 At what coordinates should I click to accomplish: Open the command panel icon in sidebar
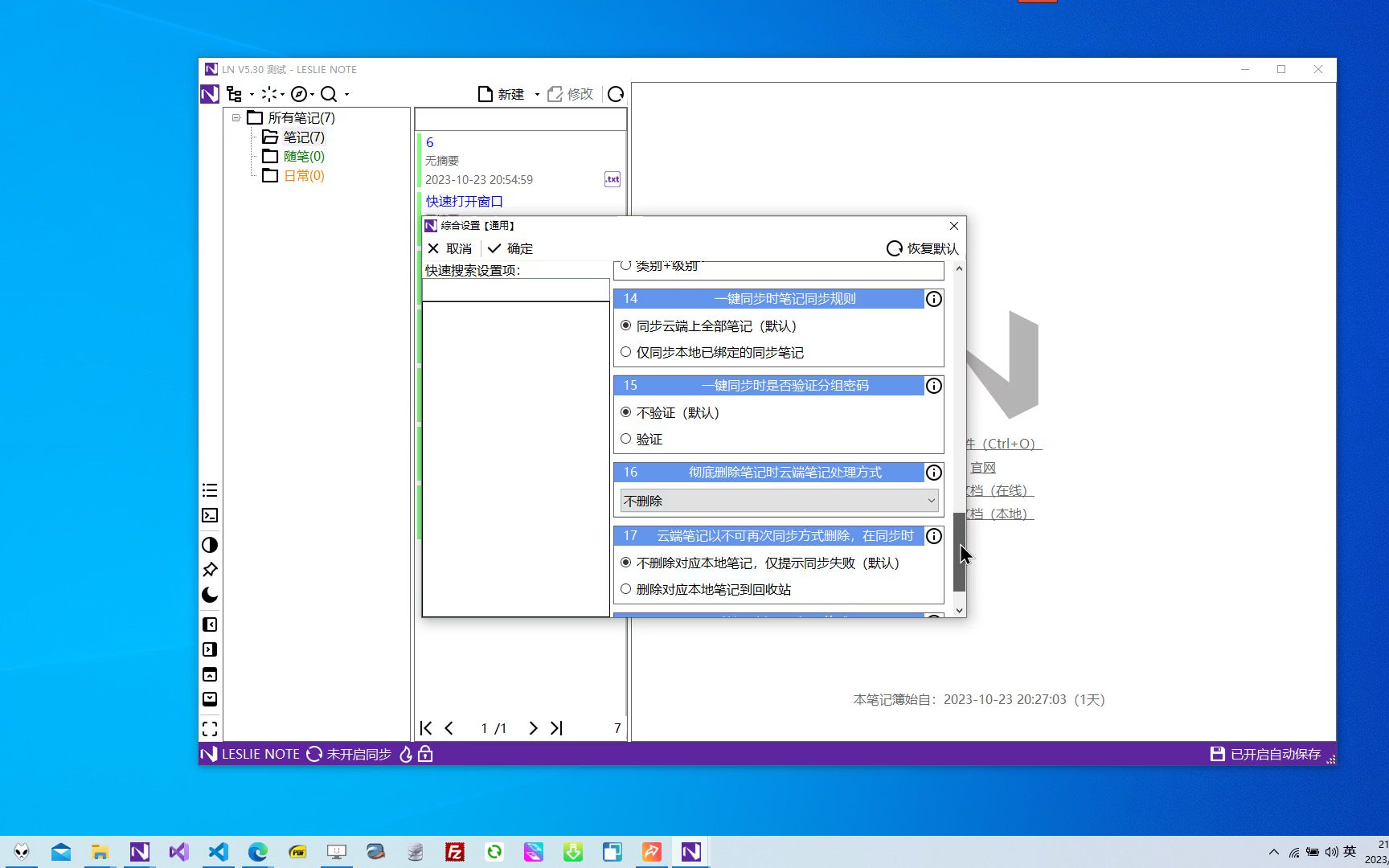(210, 515)
